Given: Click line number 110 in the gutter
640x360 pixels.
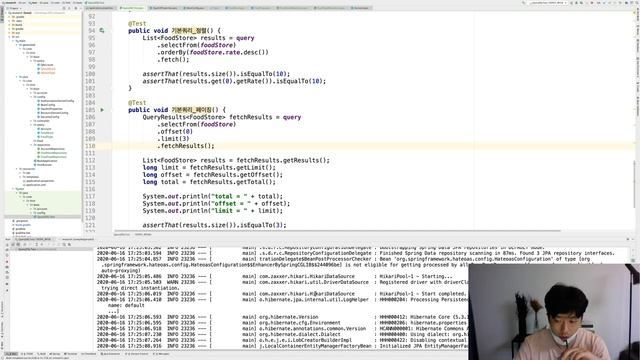Looking at the screenshot, I should pyautogui.click(x=90, y=146).
